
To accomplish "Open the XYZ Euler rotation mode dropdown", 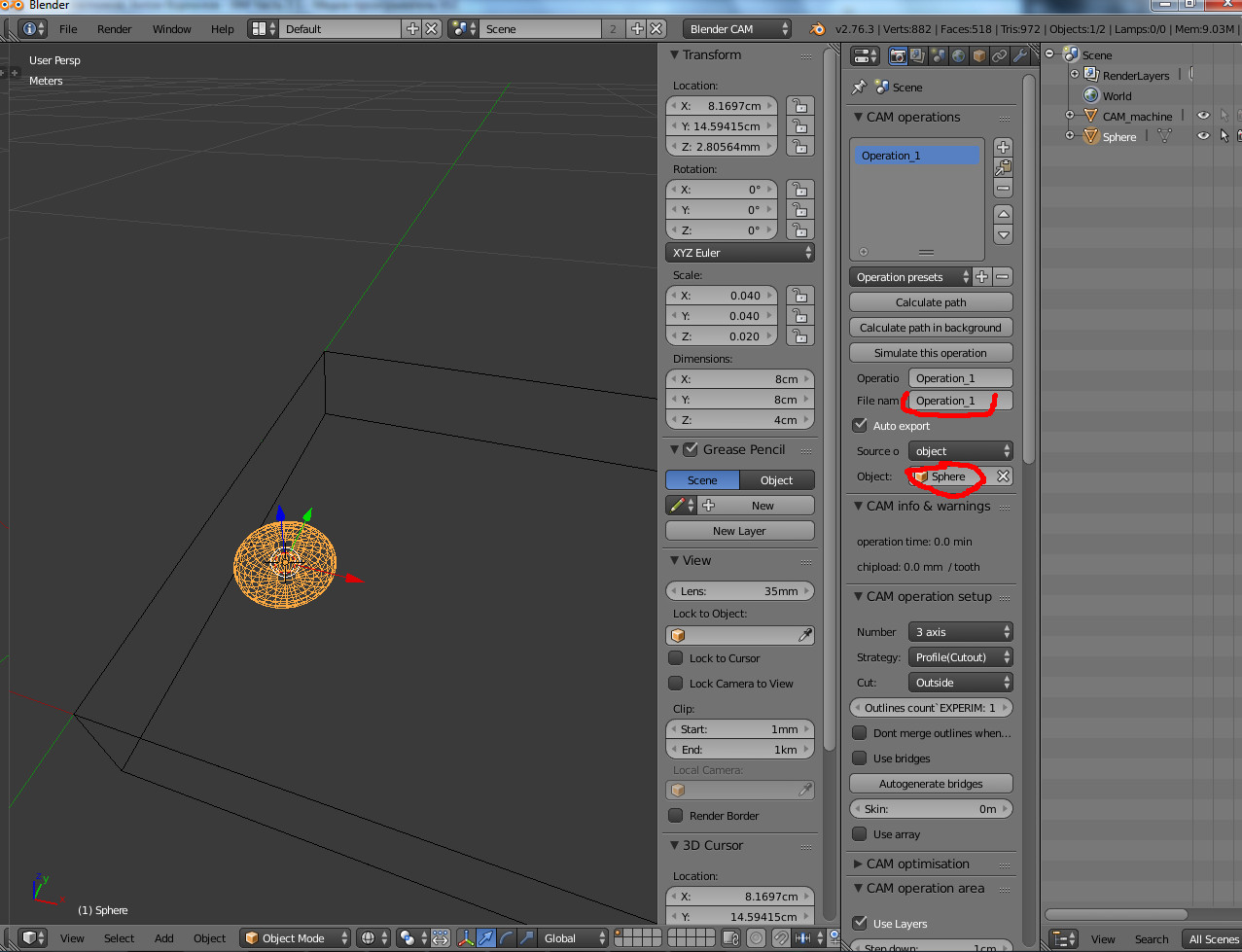I will [740, 253].
